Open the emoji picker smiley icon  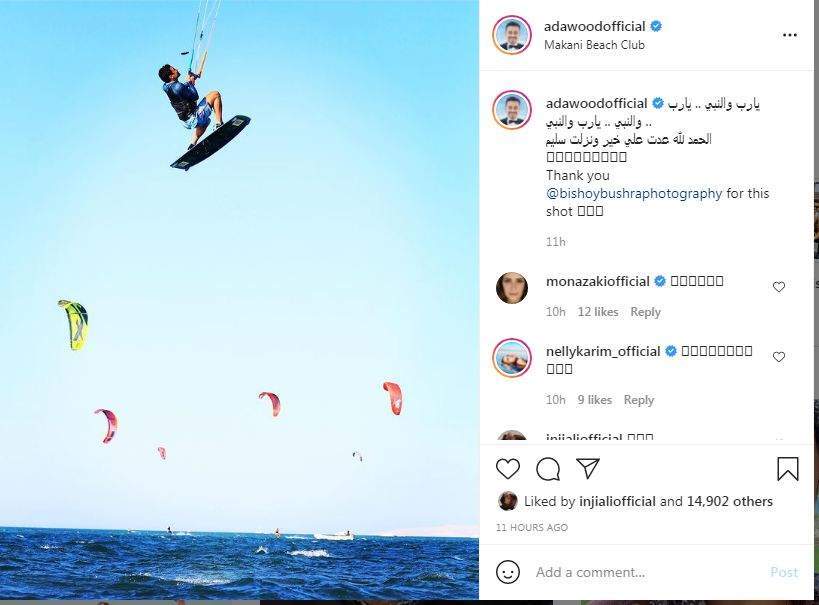[508, 572]
